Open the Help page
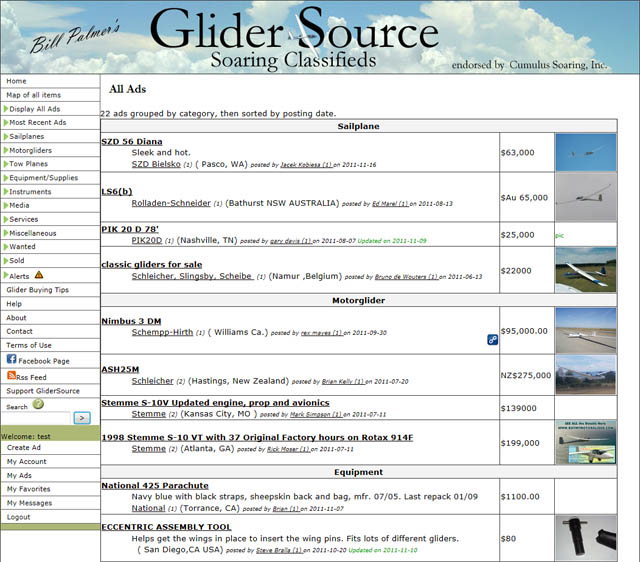 (14, 304)
